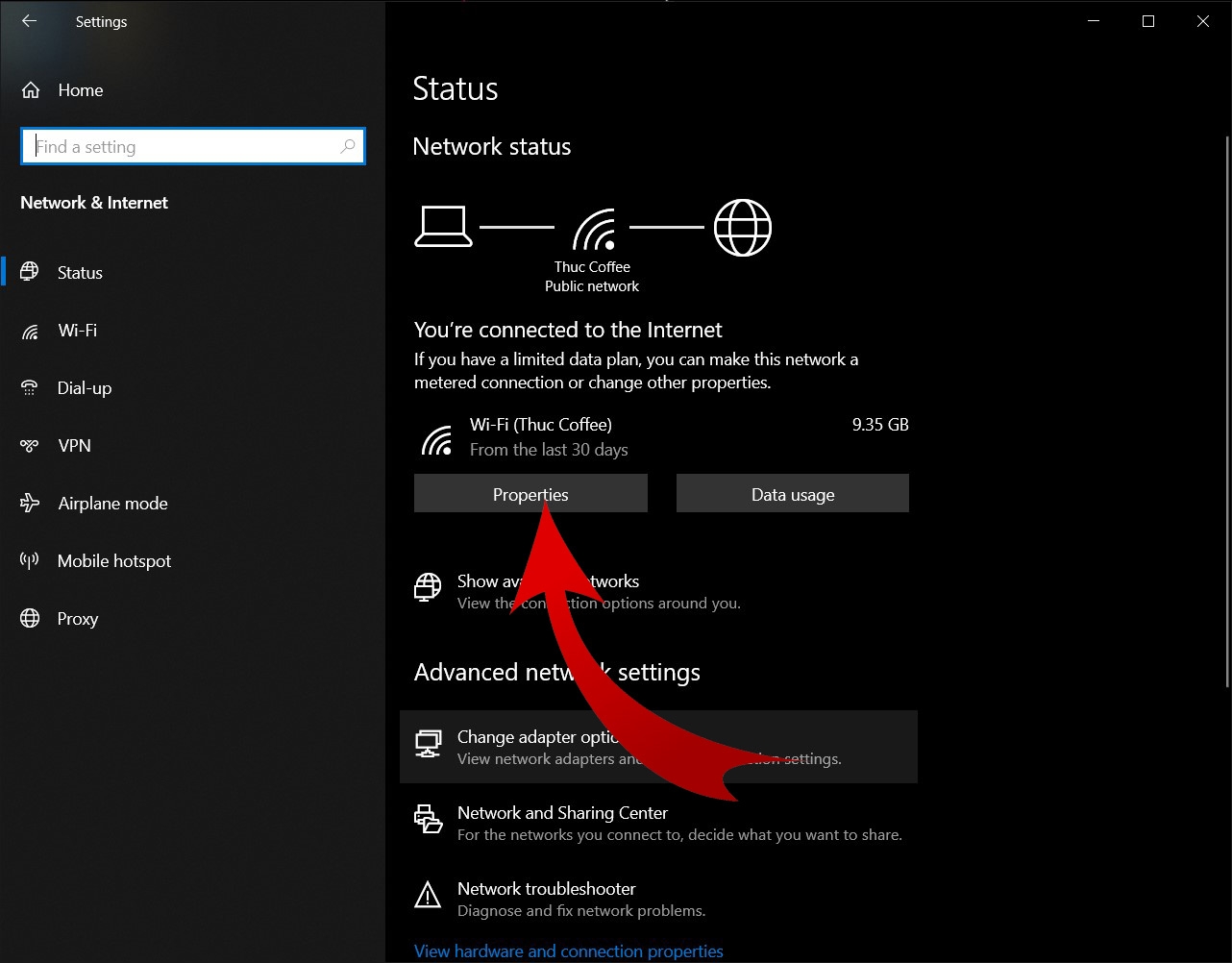Open the Wi-Fi section
This screenshot has width=1232, height=963.
(x=192, y=331)
